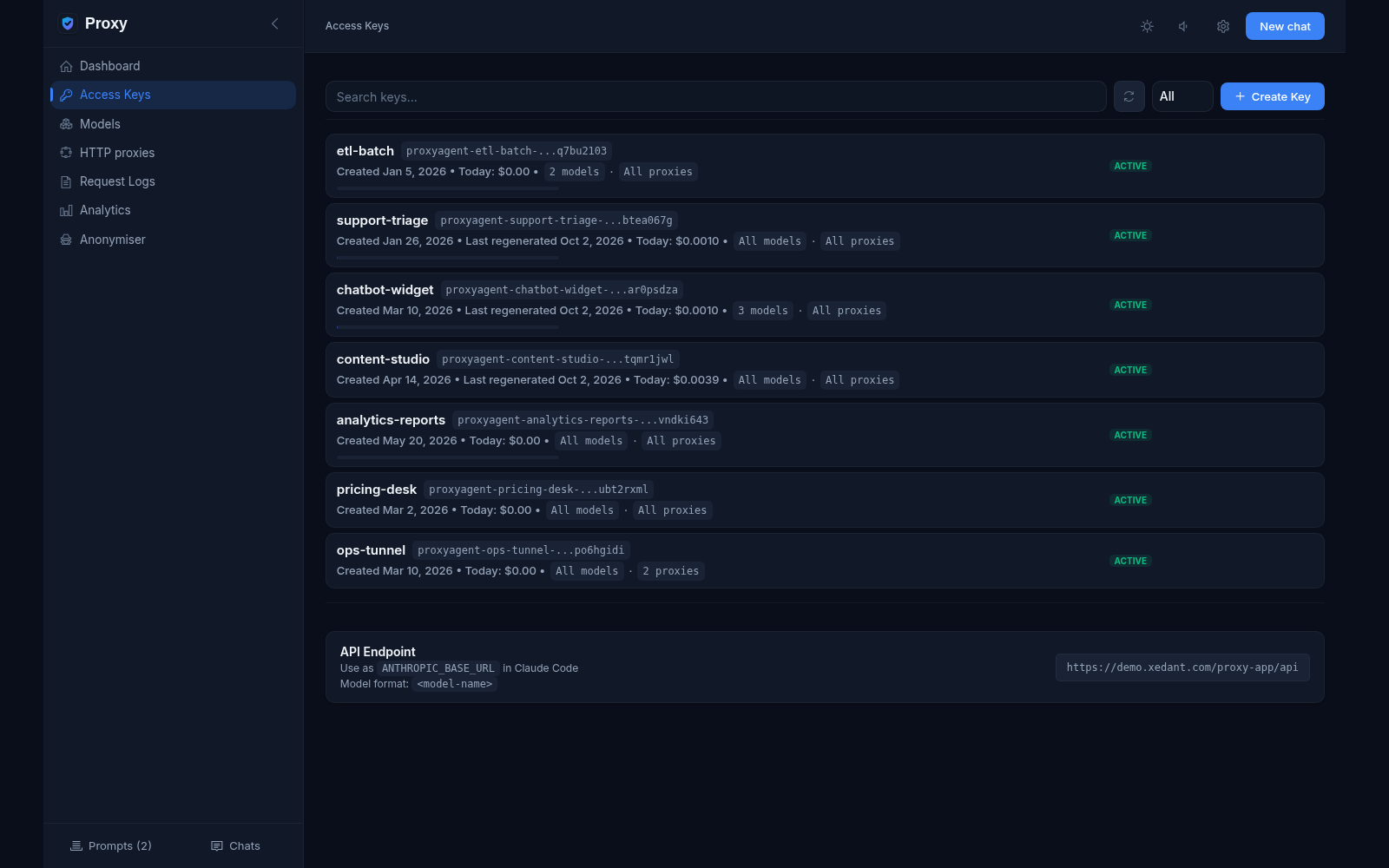Click All proxies tag on support-triage
Image resolution: width=1389 pixels, height=868 pixels.
(859, 241)
